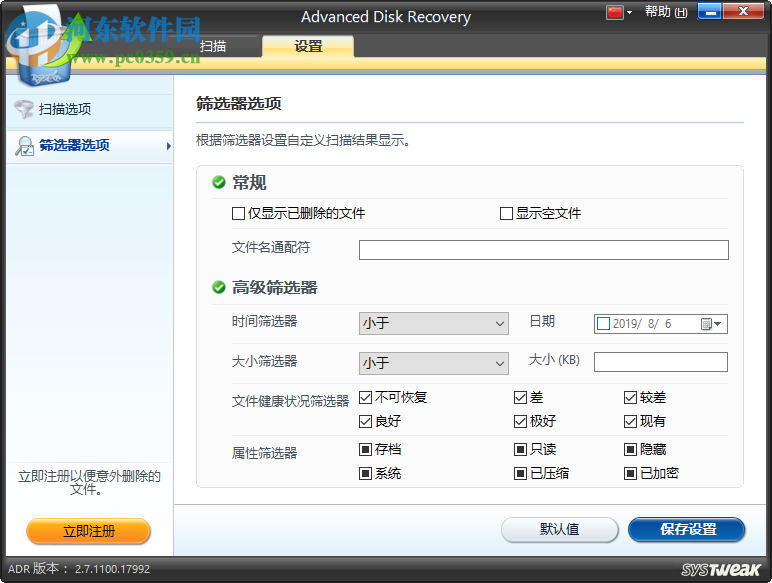Click the 2019/ 8/ 6 date value
Screen dimensions: 772x583
(642, 324)
